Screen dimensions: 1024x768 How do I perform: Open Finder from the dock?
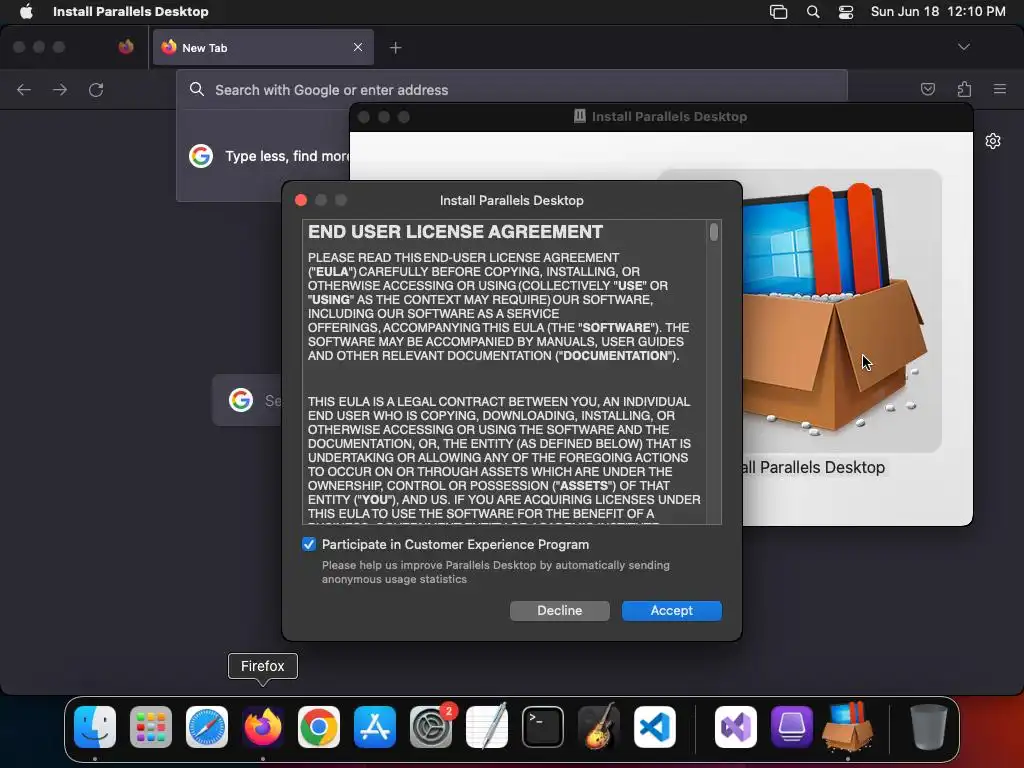[95, 727]
